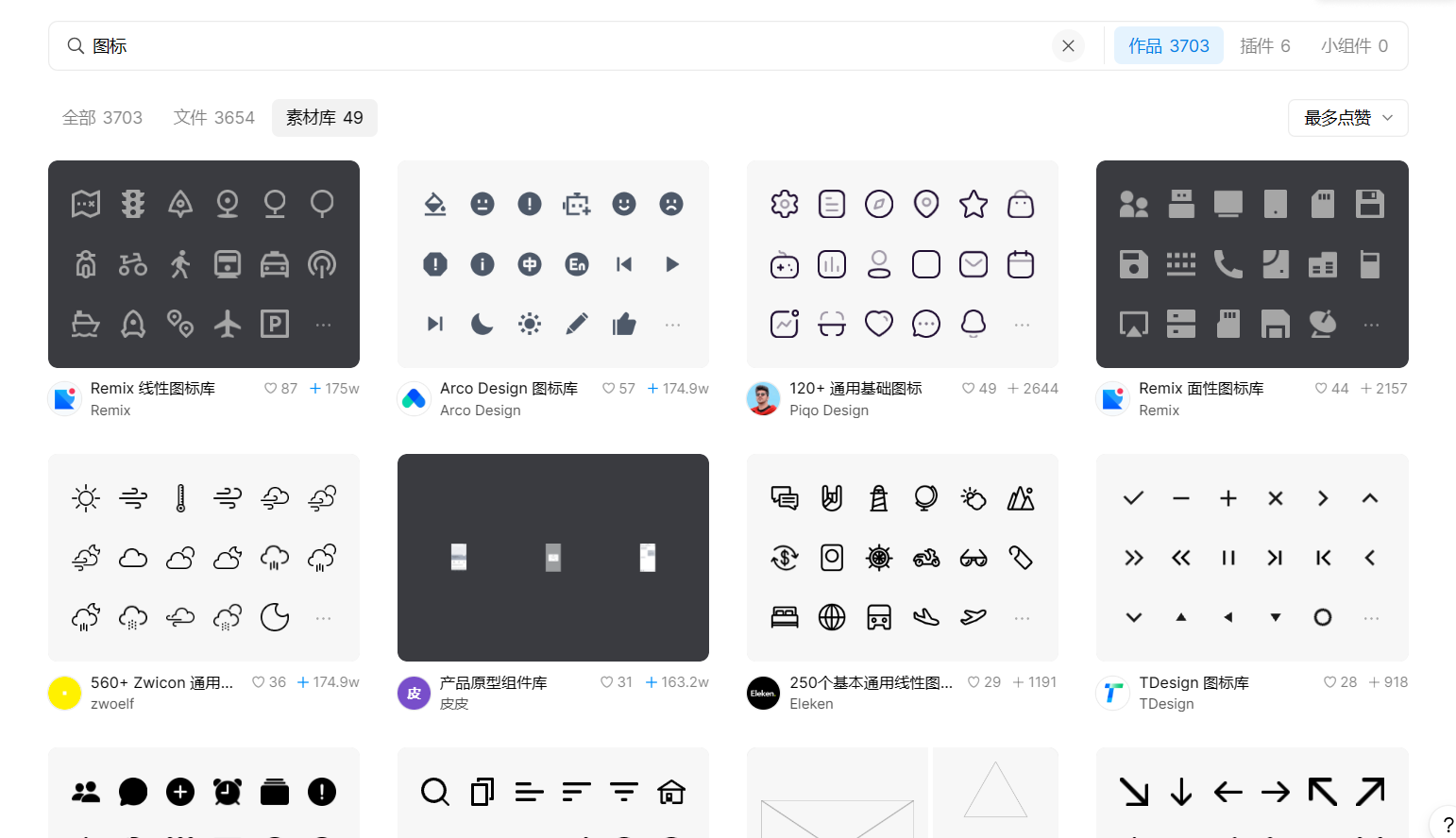Screen dimensions: 1456x838
Task: Switch to the 插件 6 tab
Action: click(x=1265, y=45)
